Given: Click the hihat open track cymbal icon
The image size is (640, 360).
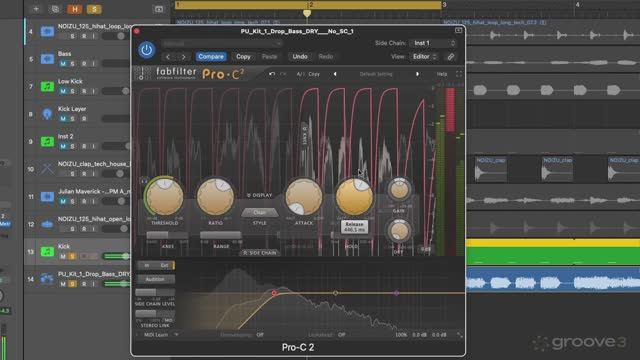Looking at the screenshot, I should pyautogui.click(x=47, y=224).
